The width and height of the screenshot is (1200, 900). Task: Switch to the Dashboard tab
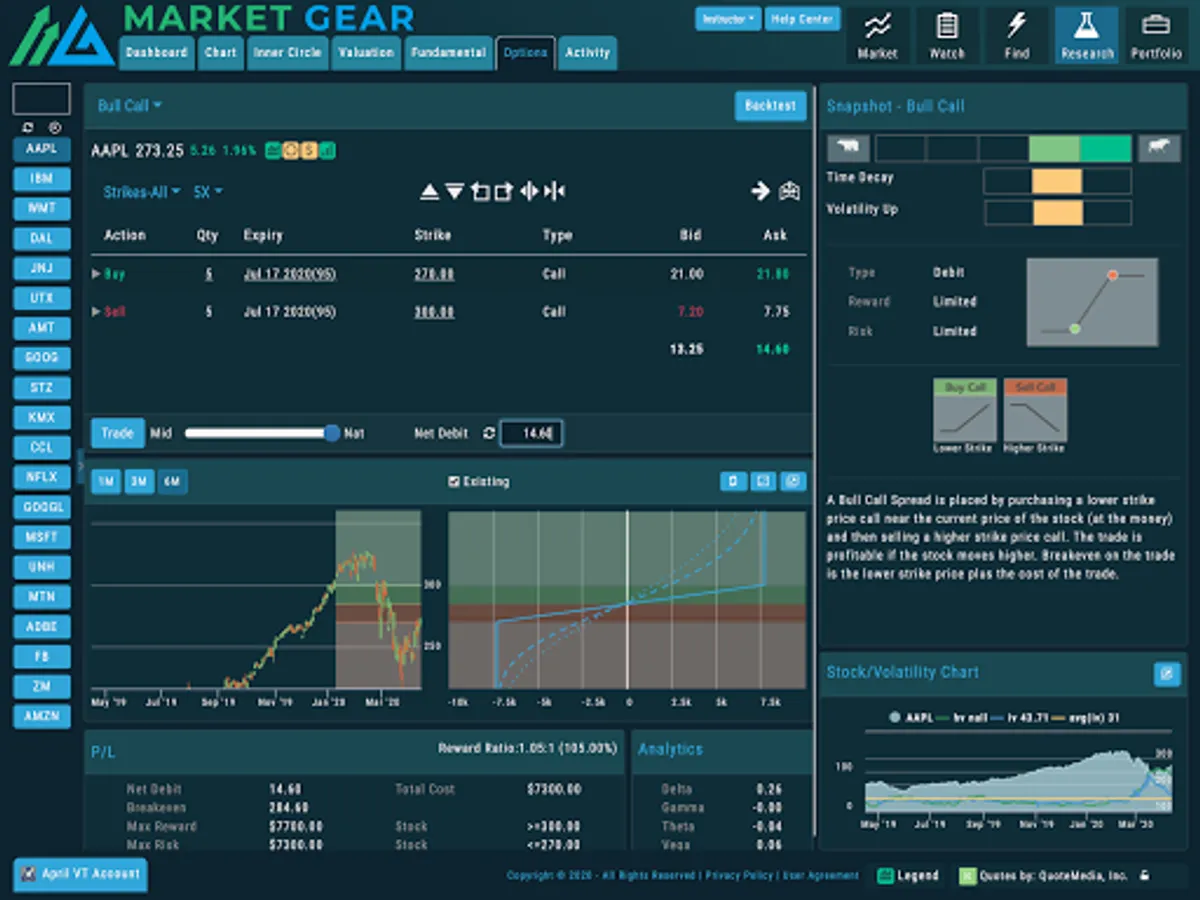point(157,53)
